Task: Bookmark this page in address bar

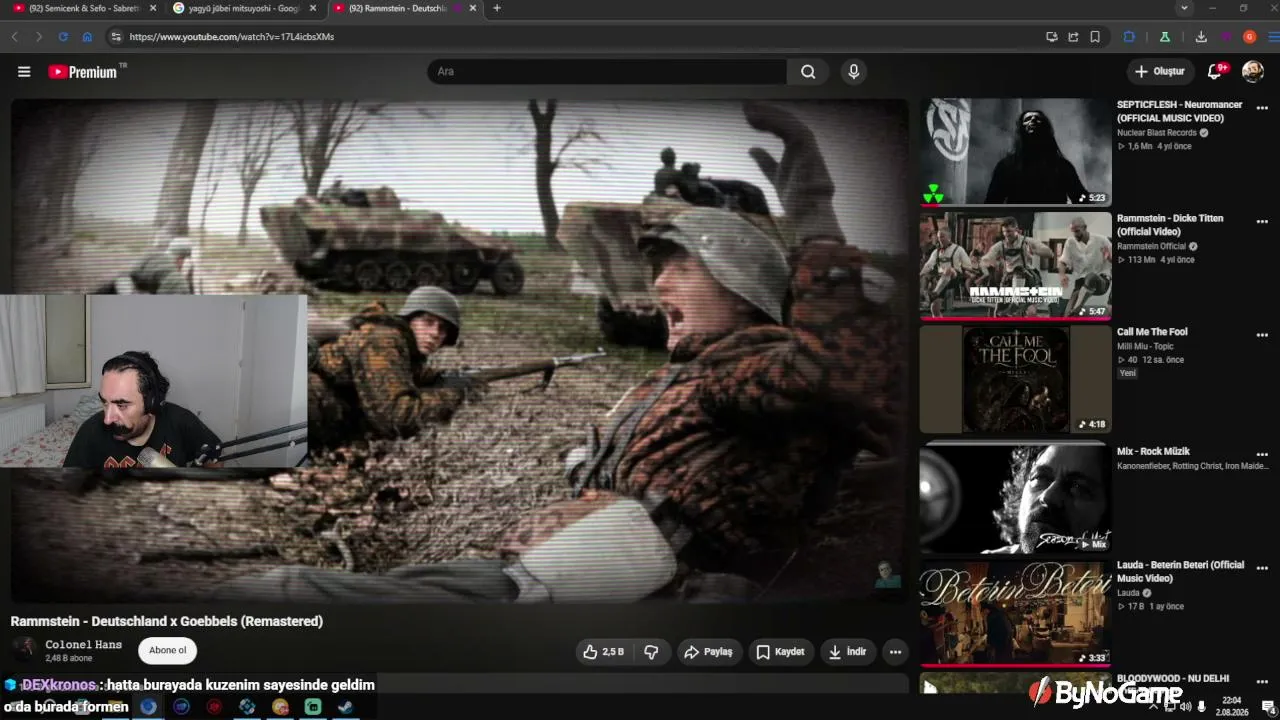Action: pos(1095,37)
